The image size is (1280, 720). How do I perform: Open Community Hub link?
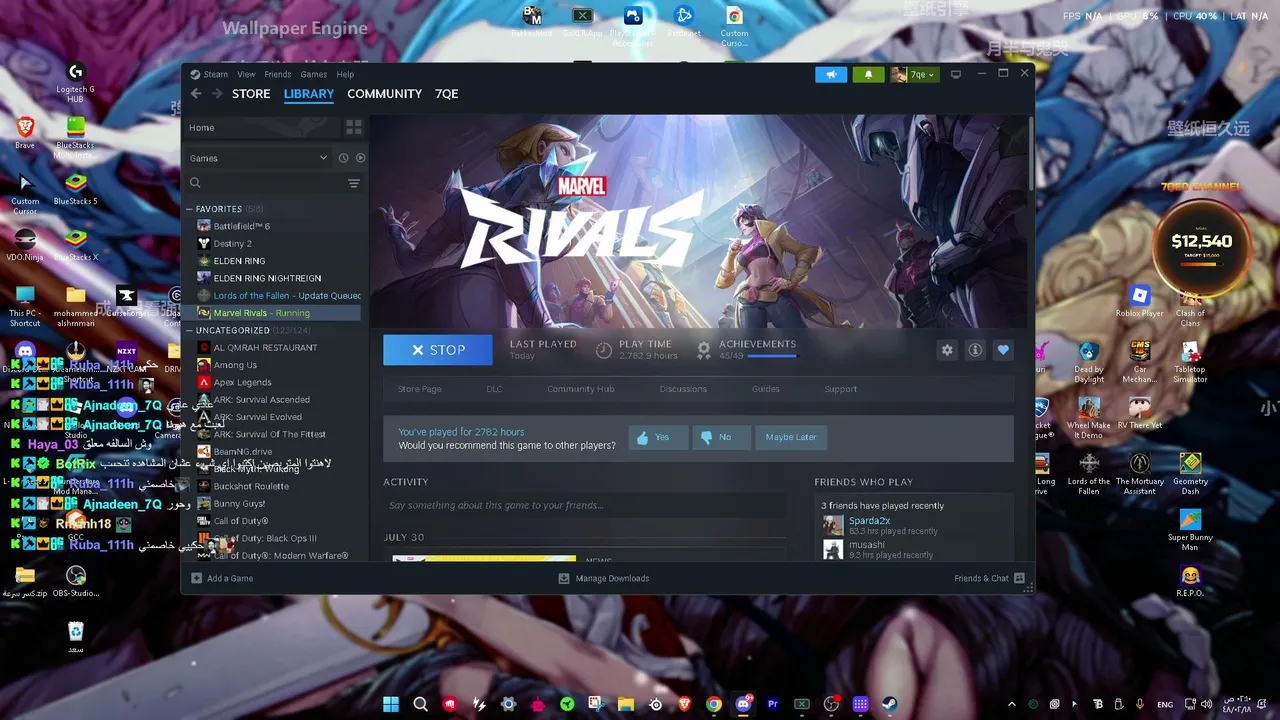(x=580, y=389)
